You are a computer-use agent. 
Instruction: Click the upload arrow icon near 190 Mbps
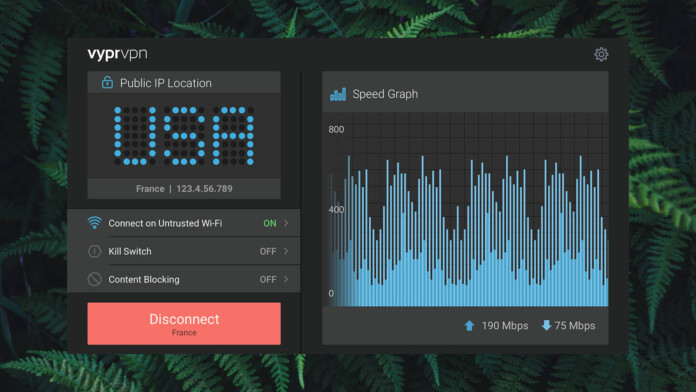click(469, 326)
